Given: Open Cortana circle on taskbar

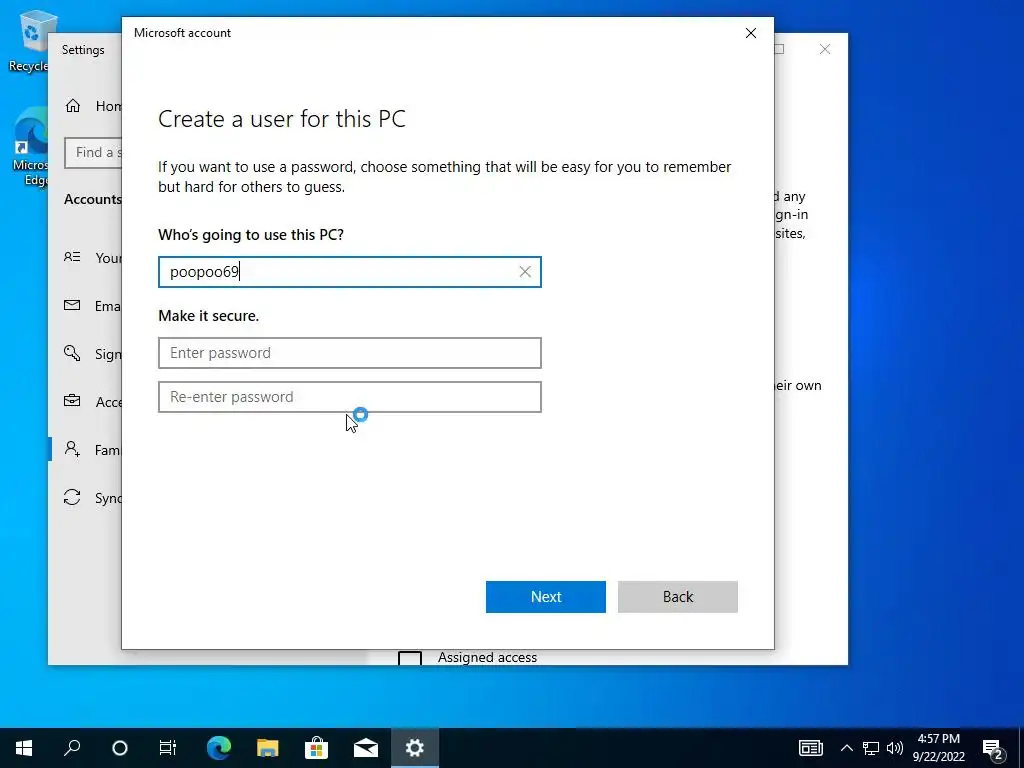Looking at the screenshot, I should click(x=120, y=748).
